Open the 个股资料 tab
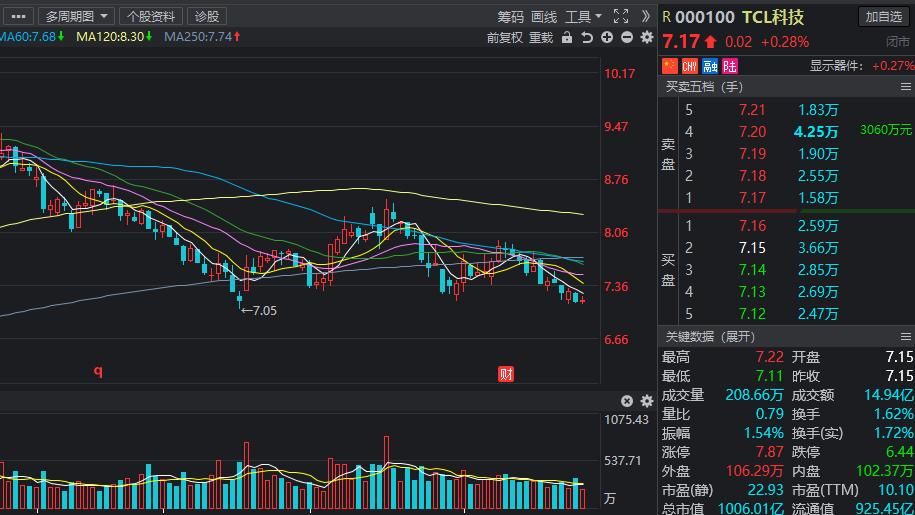This screenshot has height=515, width=915. (151, 16)
